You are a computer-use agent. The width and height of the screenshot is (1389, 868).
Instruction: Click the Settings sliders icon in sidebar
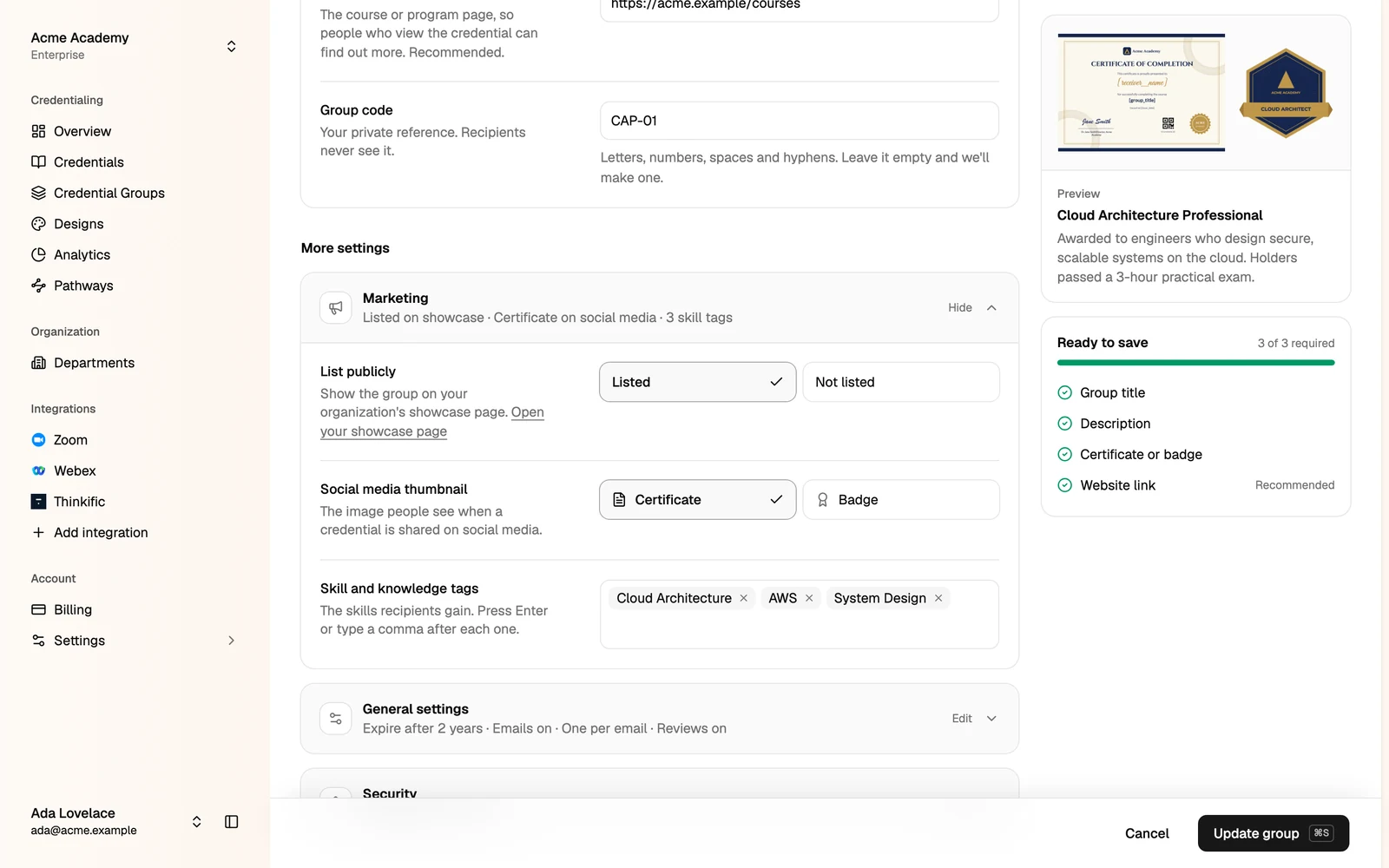(38, 641)
